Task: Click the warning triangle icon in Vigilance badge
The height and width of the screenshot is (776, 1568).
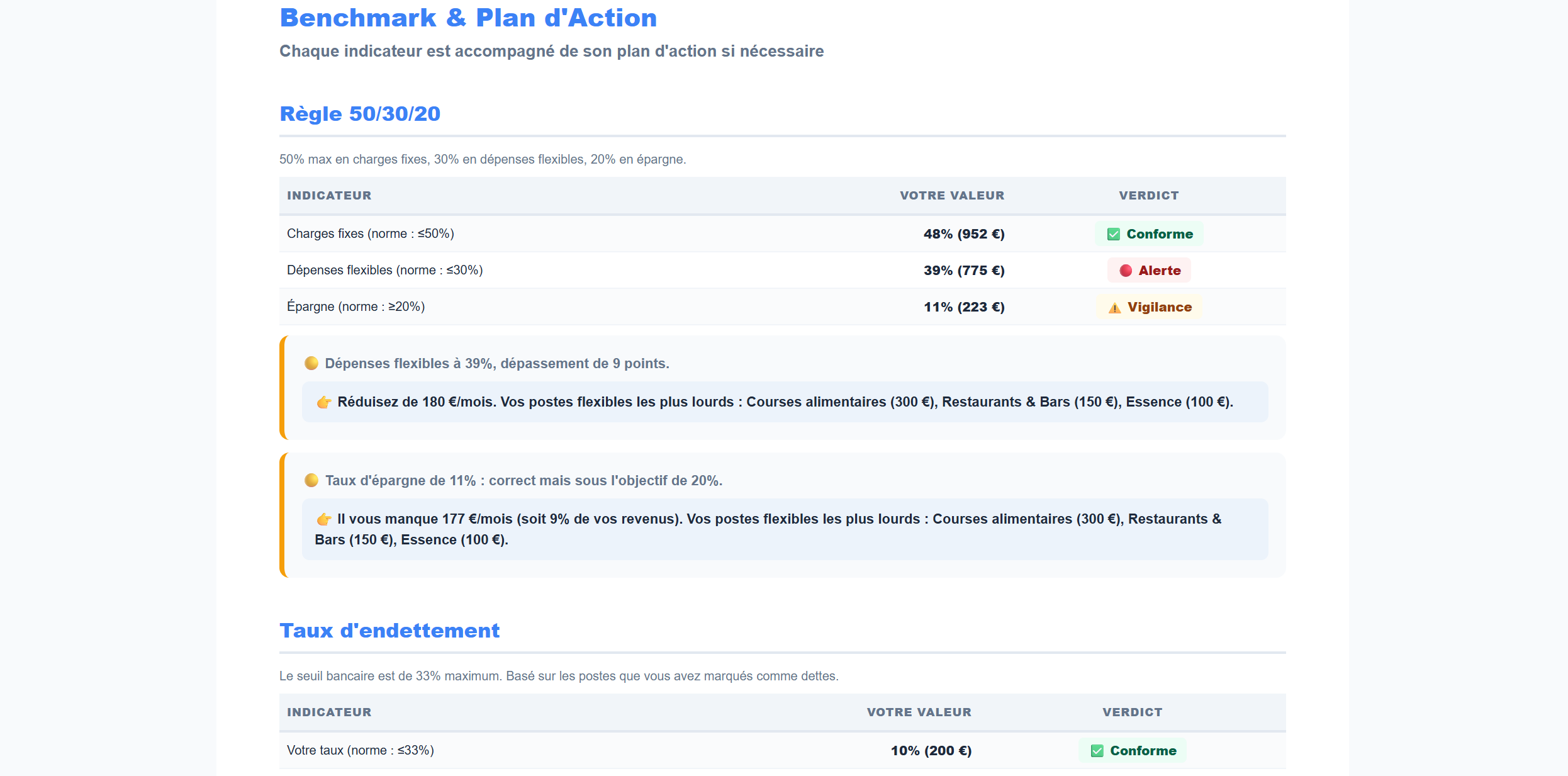Action: (1114, 308)
